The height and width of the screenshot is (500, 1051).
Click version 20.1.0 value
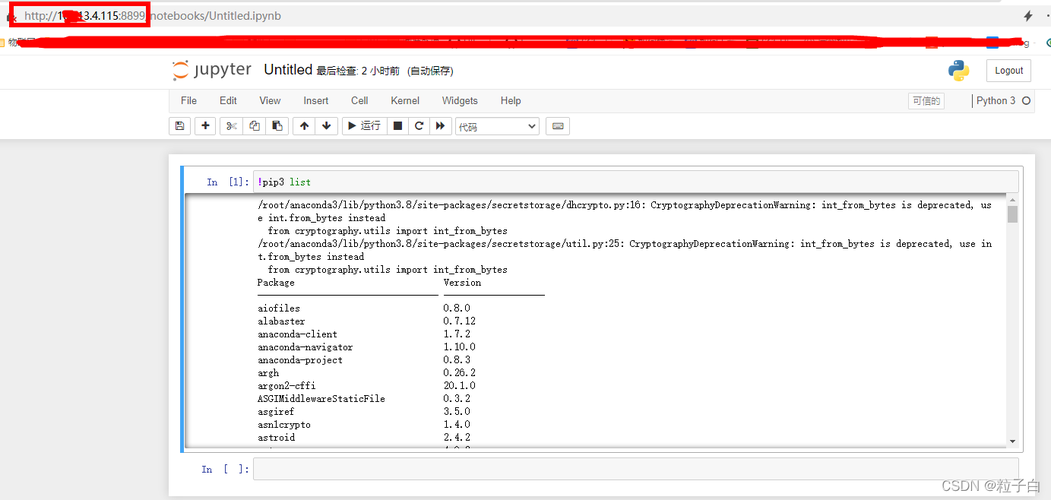pos(459,385)
